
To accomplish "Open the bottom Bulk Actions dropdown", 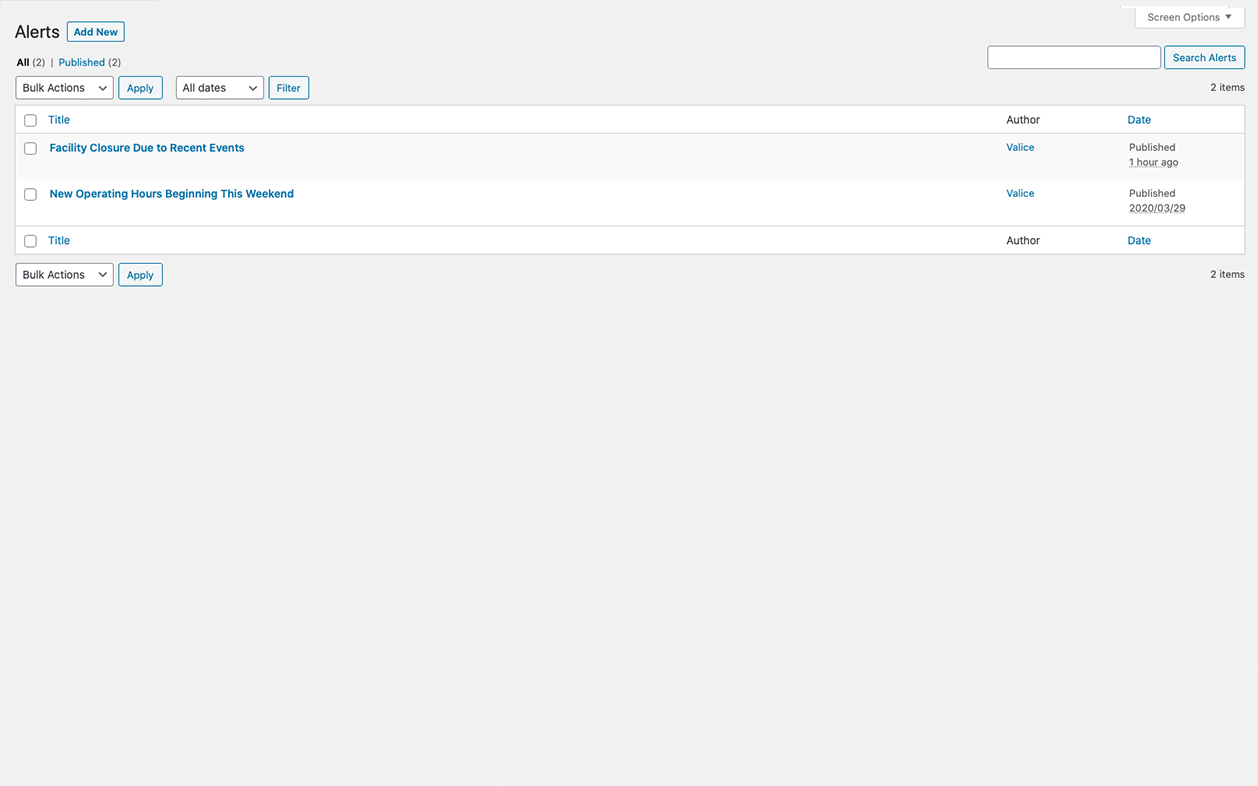I will (x=65, y=275).
